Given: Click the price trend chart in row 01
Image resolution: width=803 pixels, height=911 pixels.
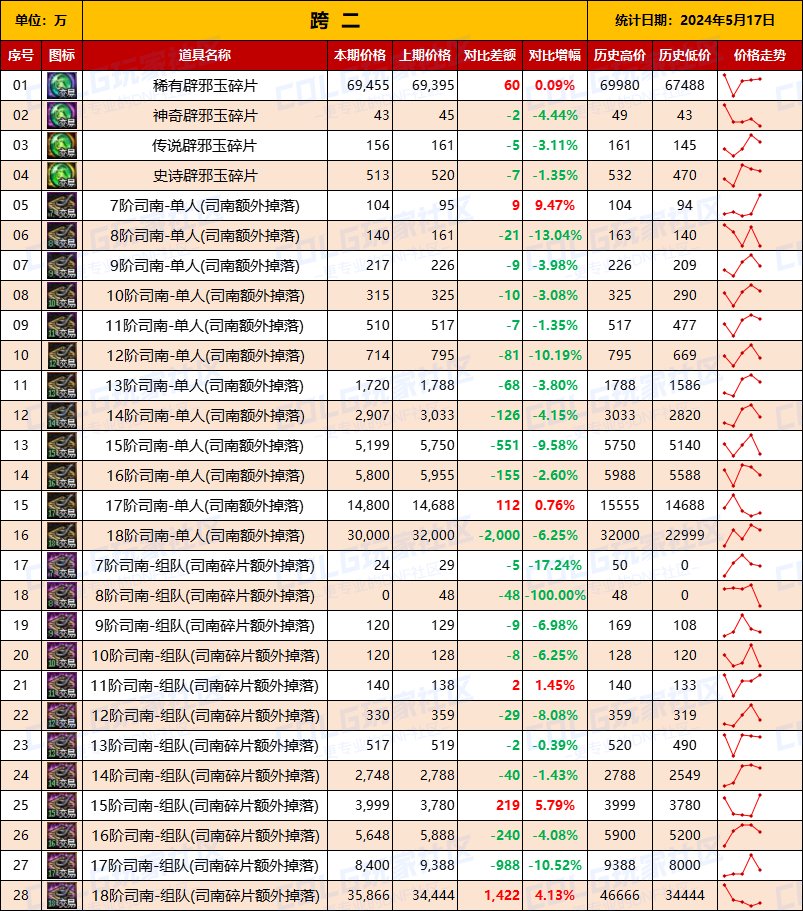Looking at the screenshot, I should point(742,85).
